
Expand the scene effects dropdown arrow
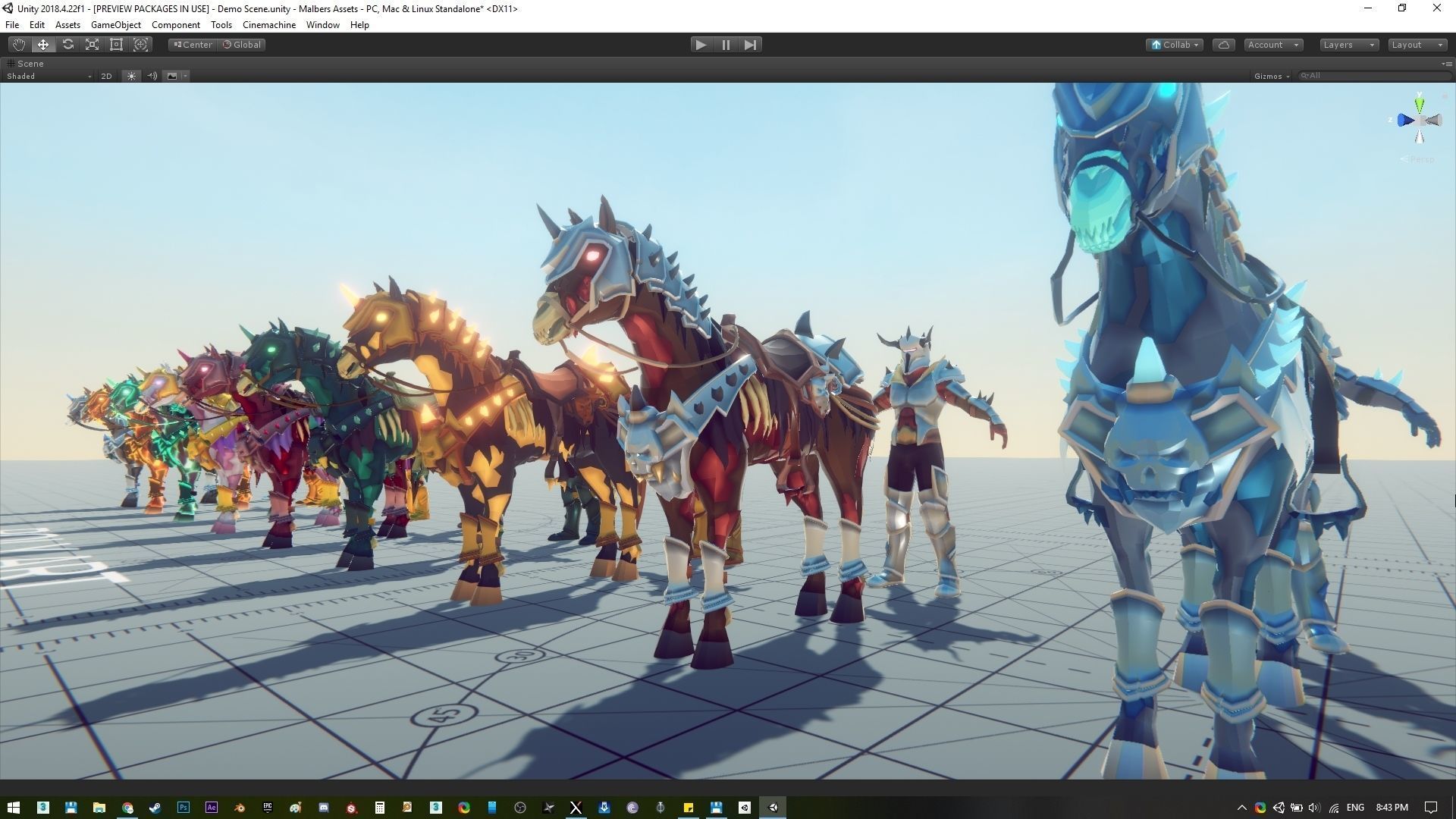pyautogui.click(x=185, y=76)
